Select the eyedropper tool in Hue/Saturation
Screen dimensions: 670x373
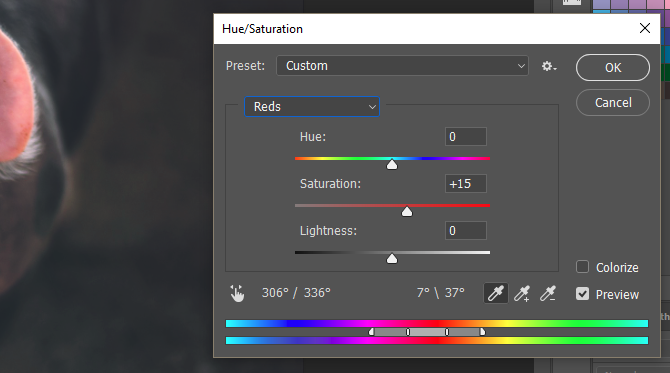(496, 293)
